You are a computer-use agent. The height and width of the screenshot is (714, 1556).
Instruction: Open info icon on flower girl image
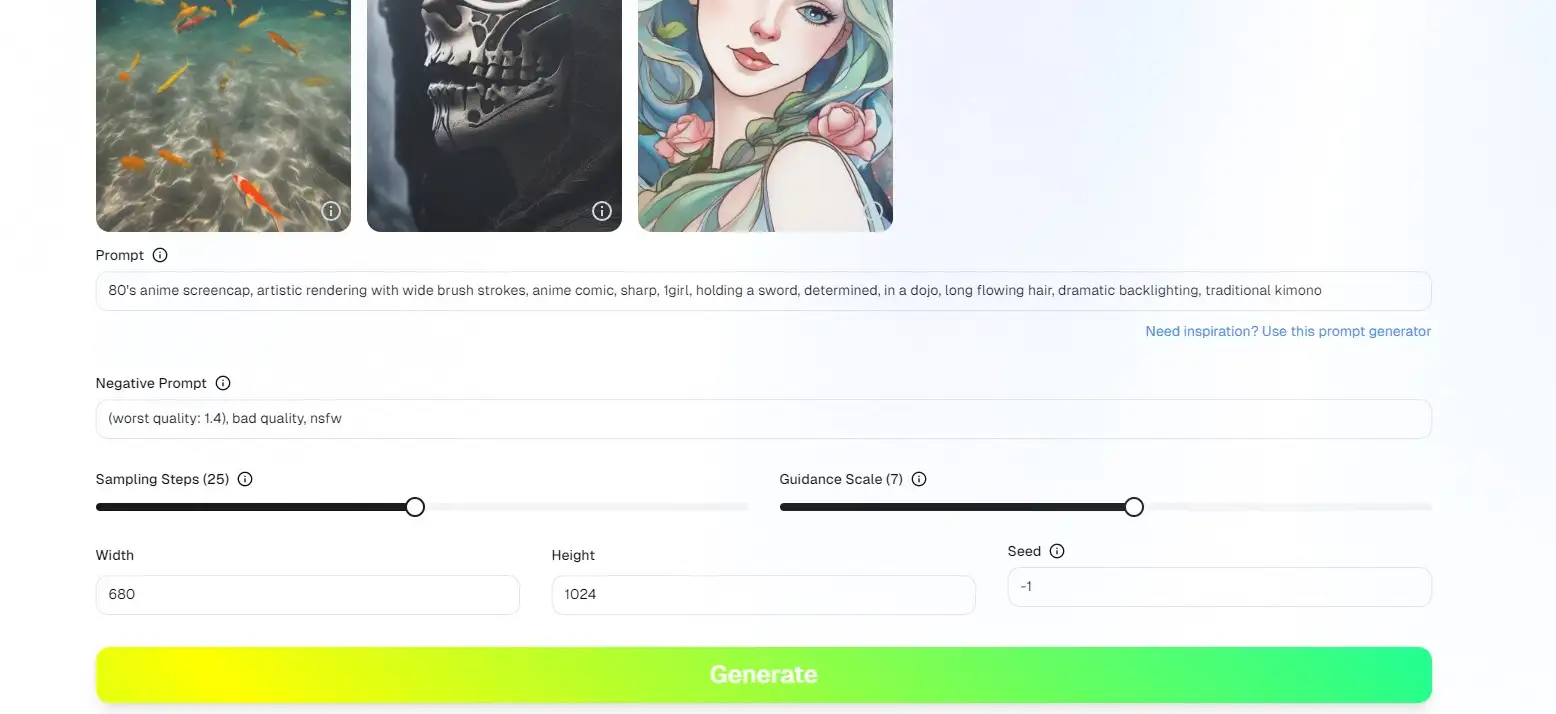pos(873,211)
